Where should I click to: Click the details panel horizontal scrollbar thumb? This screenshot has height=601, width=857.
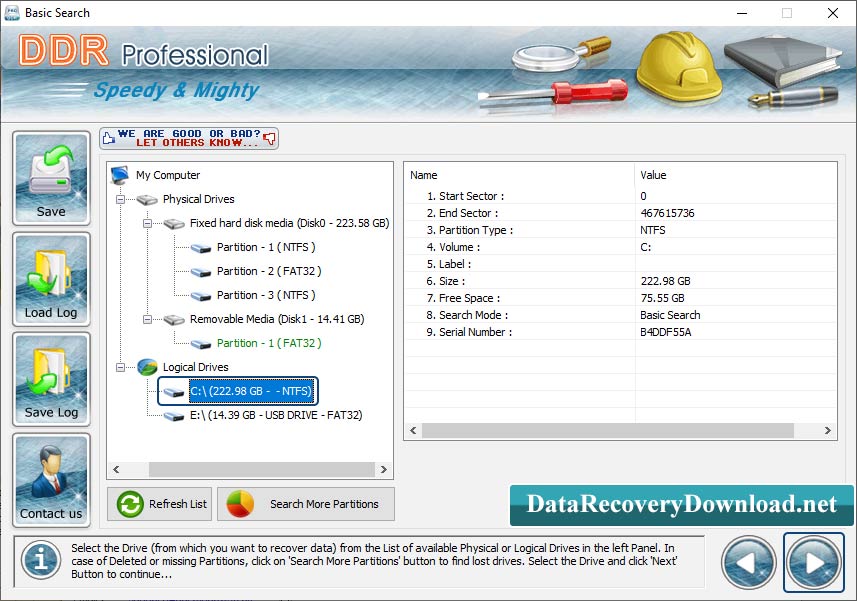608,431
